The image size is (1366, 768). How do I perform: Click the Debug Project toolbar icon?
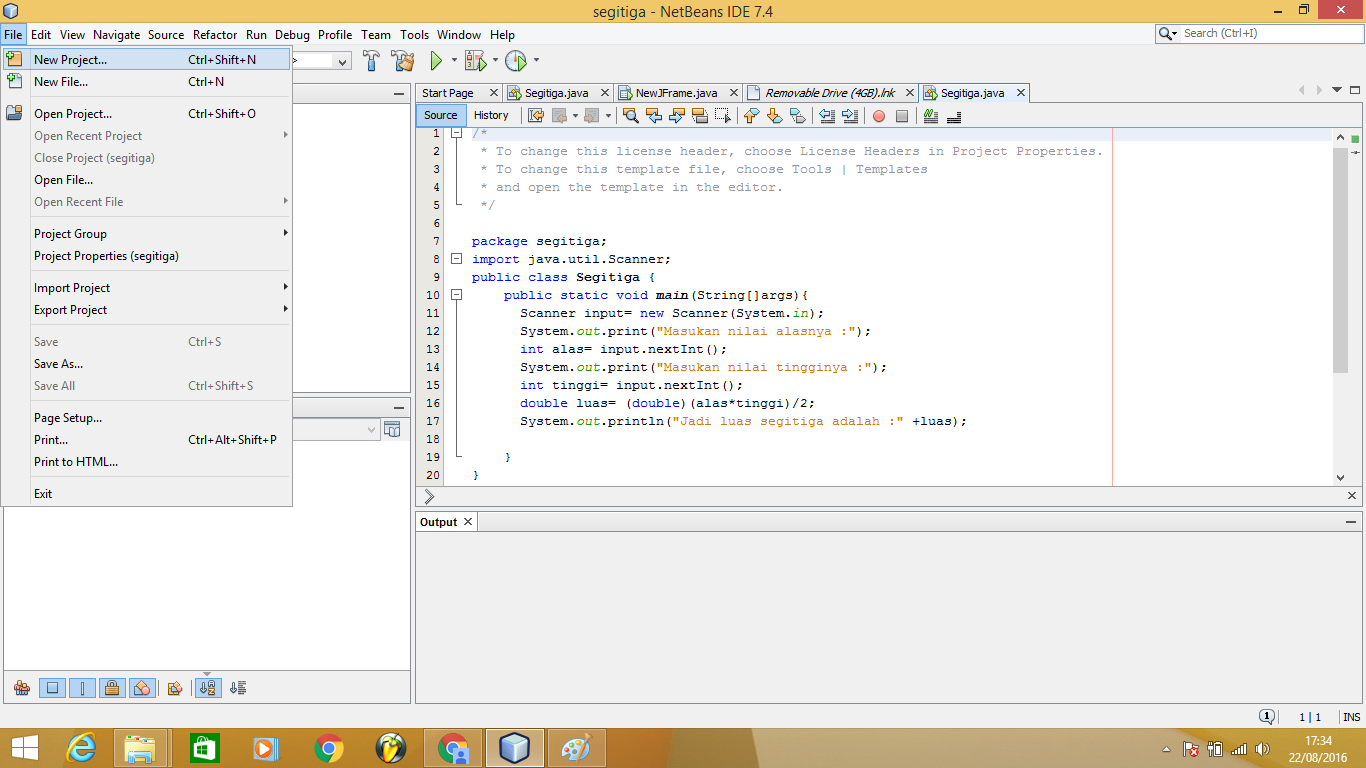tap(475, 61)
